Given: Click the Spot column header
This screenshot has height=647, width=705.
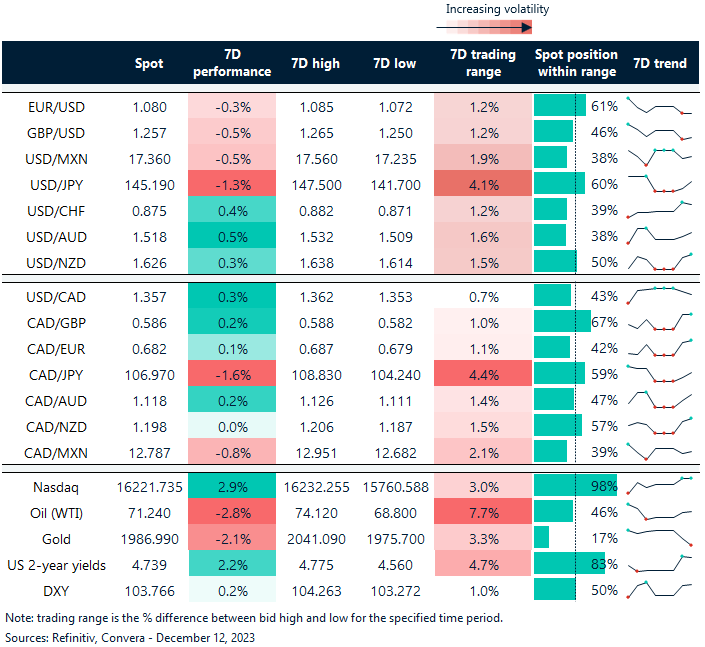Looking at the screenshot, I should tap(149, 63).
